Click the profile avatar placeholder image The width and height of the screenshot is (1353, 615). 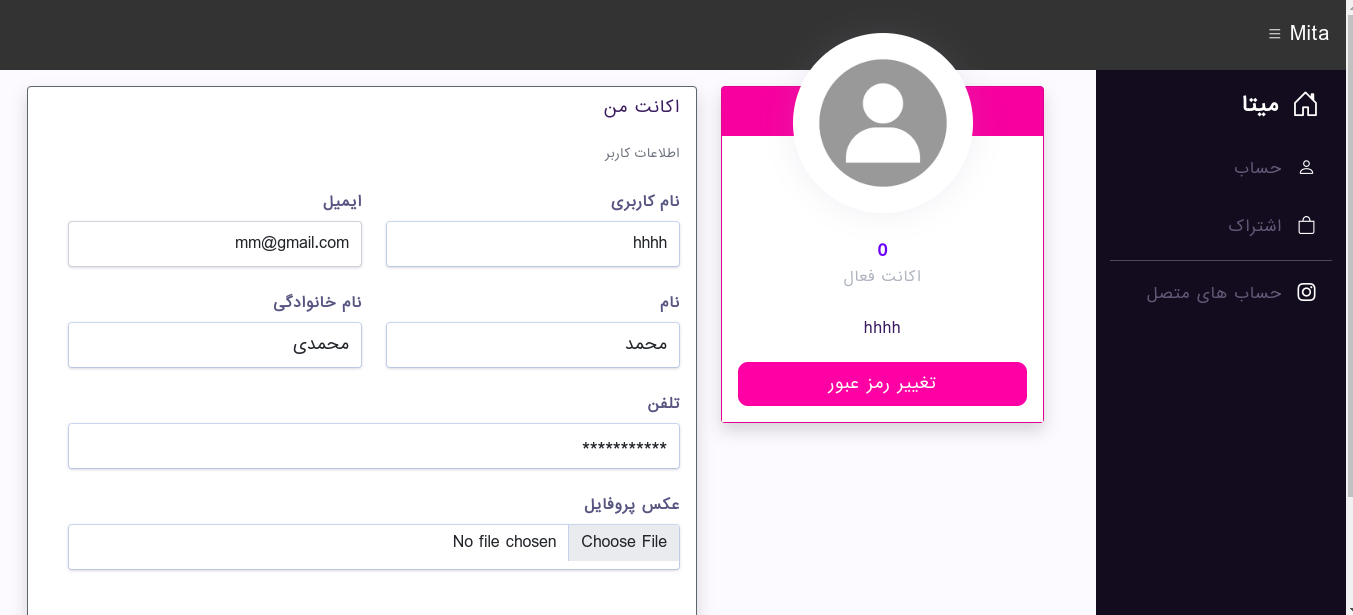click(x=883, y=123)
